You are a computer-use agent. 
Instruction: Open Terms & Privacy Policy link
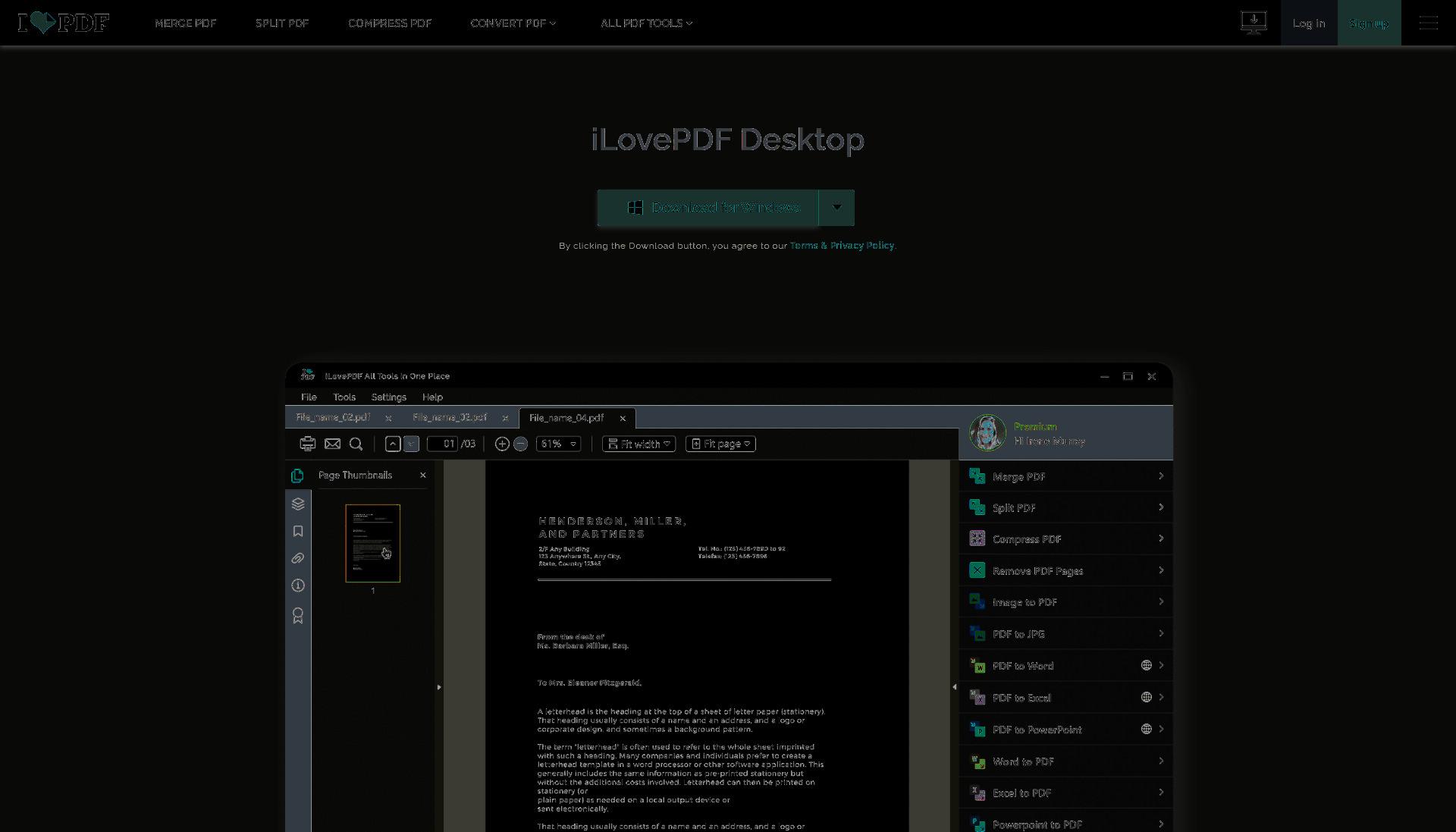click(842, 246)
